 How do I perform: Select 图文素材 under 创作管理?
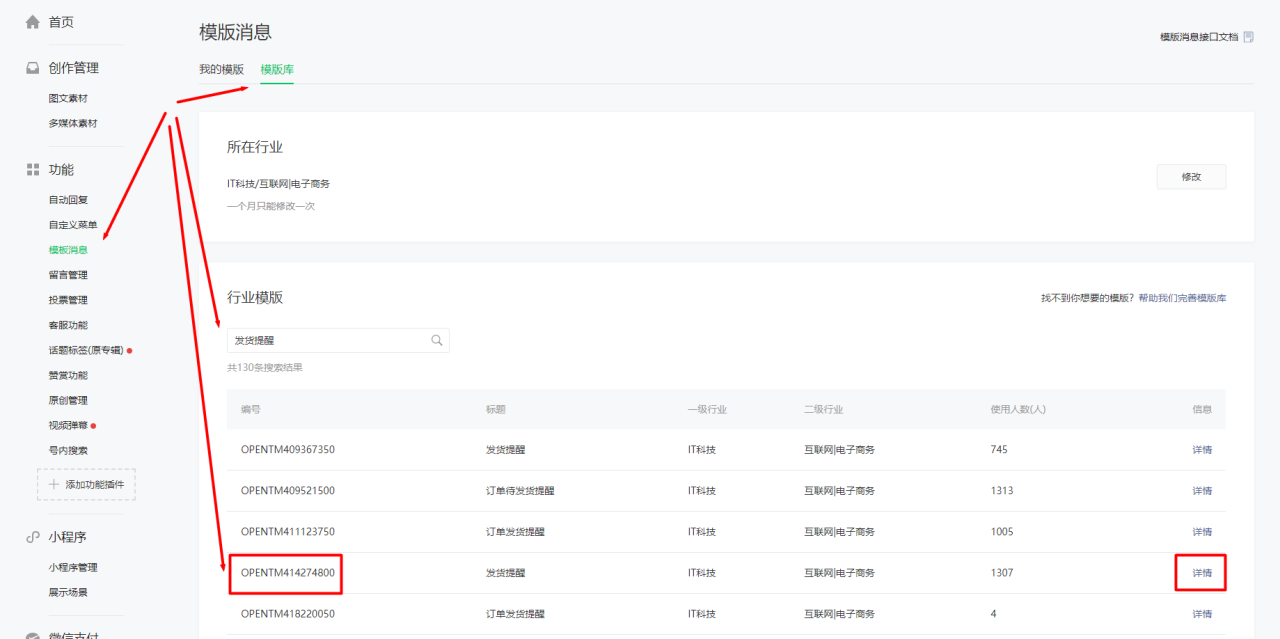pos(68,99)
